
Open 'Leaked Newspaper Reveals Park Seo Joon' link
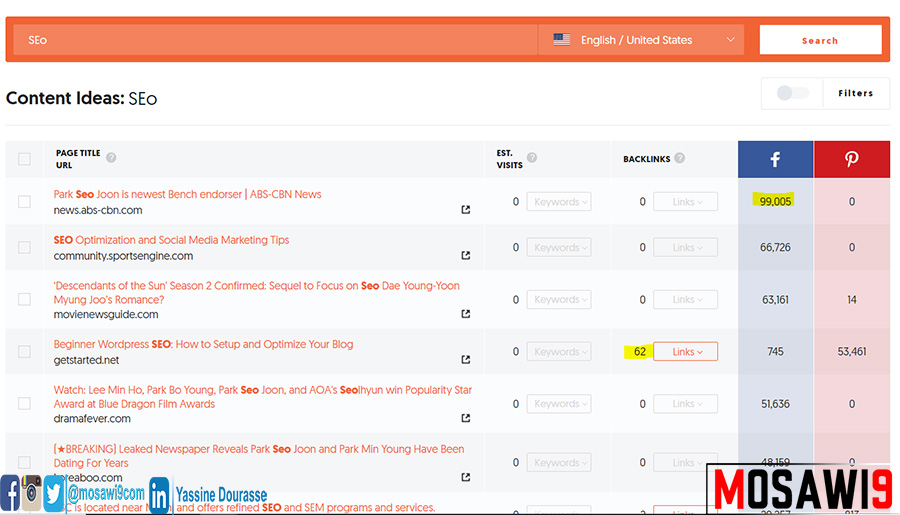[259, 455]
